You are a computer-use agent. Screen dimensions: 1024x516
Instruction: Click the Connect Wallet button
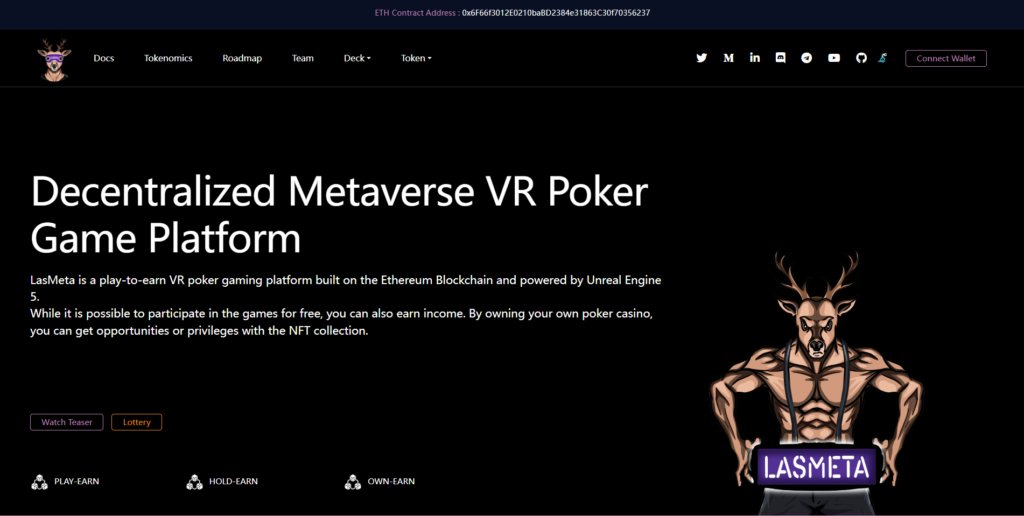click(x=946, y=58)
